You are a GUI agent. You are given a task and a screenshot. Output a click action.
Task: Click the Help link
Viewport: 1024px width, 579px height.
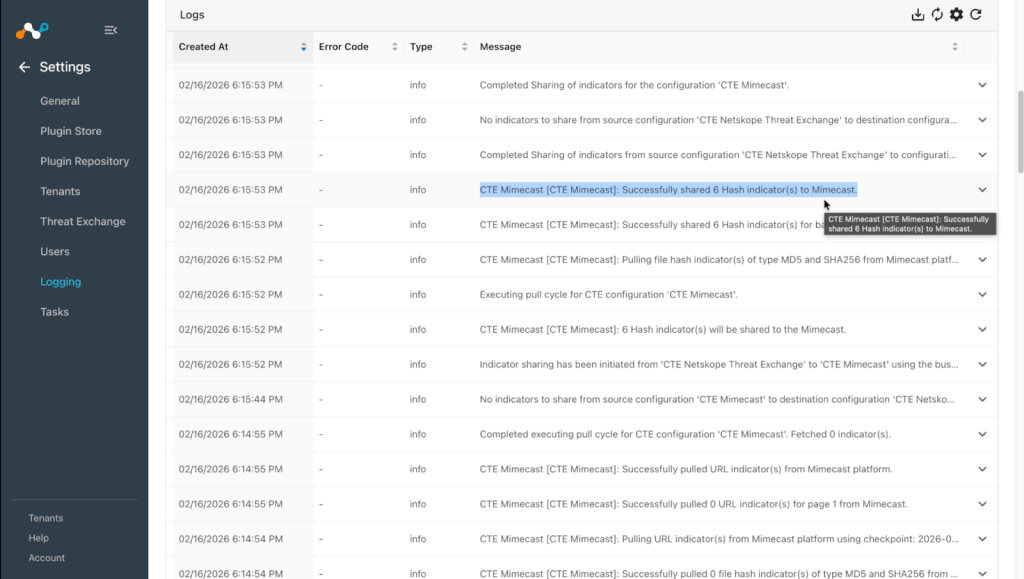coord(39,538)
